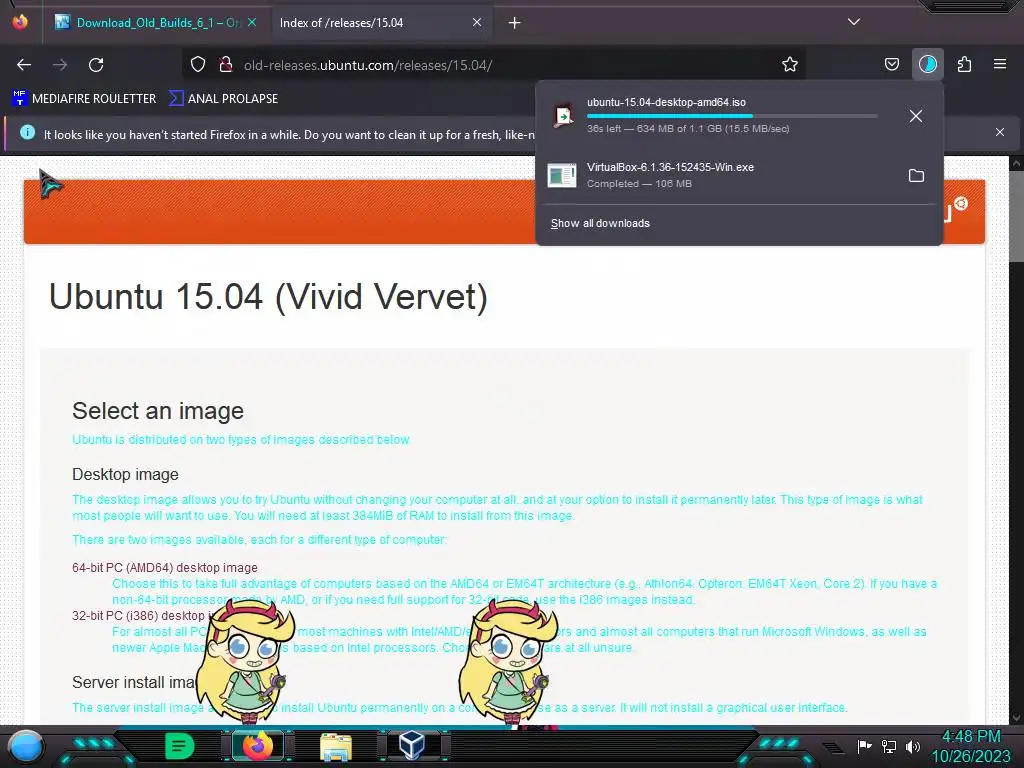Image resolution: width=1024 pixels, height=768 pixels.
Task: Save page to Pocket
Action: (x=891, y=65)
